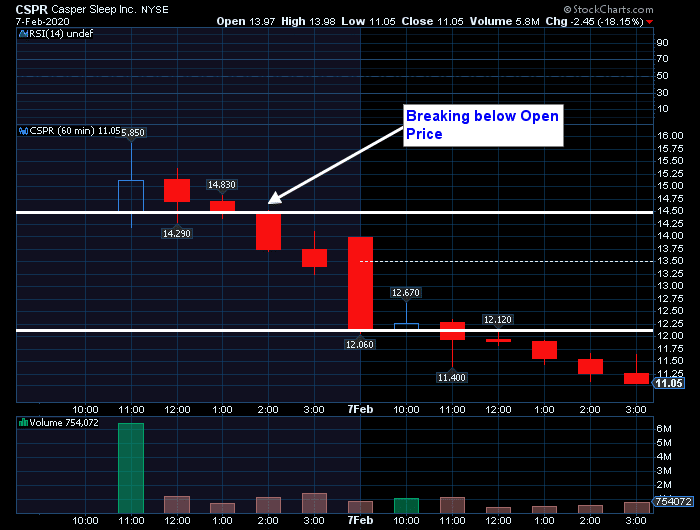Click the 13.50 price axis label
Viewport: 700px width, 530px height.
[671, 261]
